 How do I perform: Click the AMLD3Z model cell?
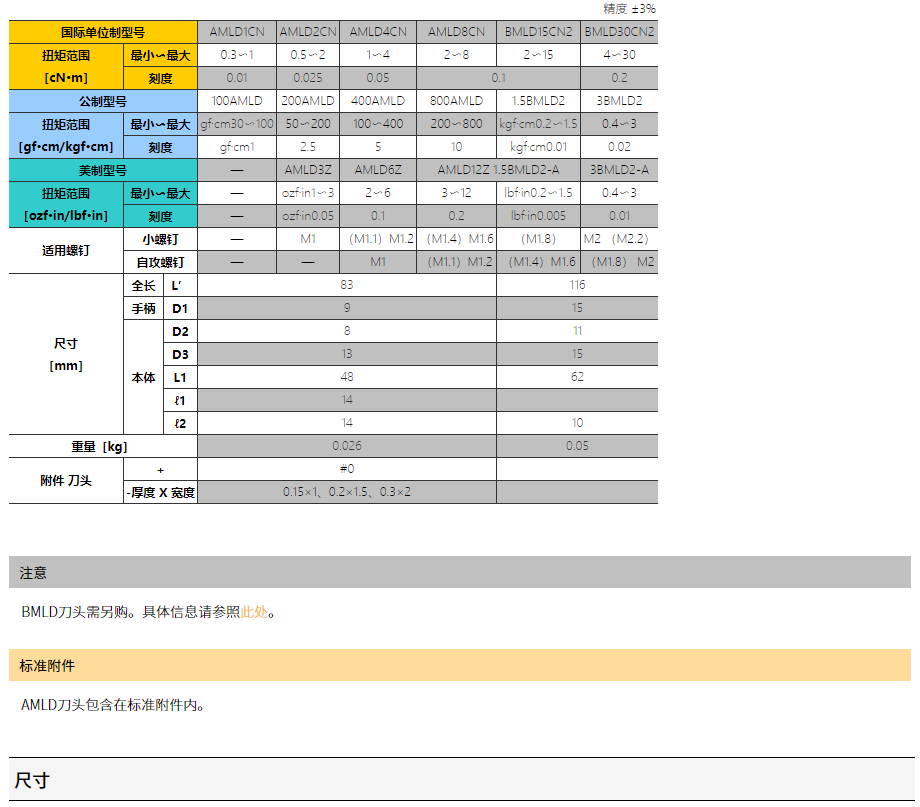pyautogui.click(x=308, y=170)
